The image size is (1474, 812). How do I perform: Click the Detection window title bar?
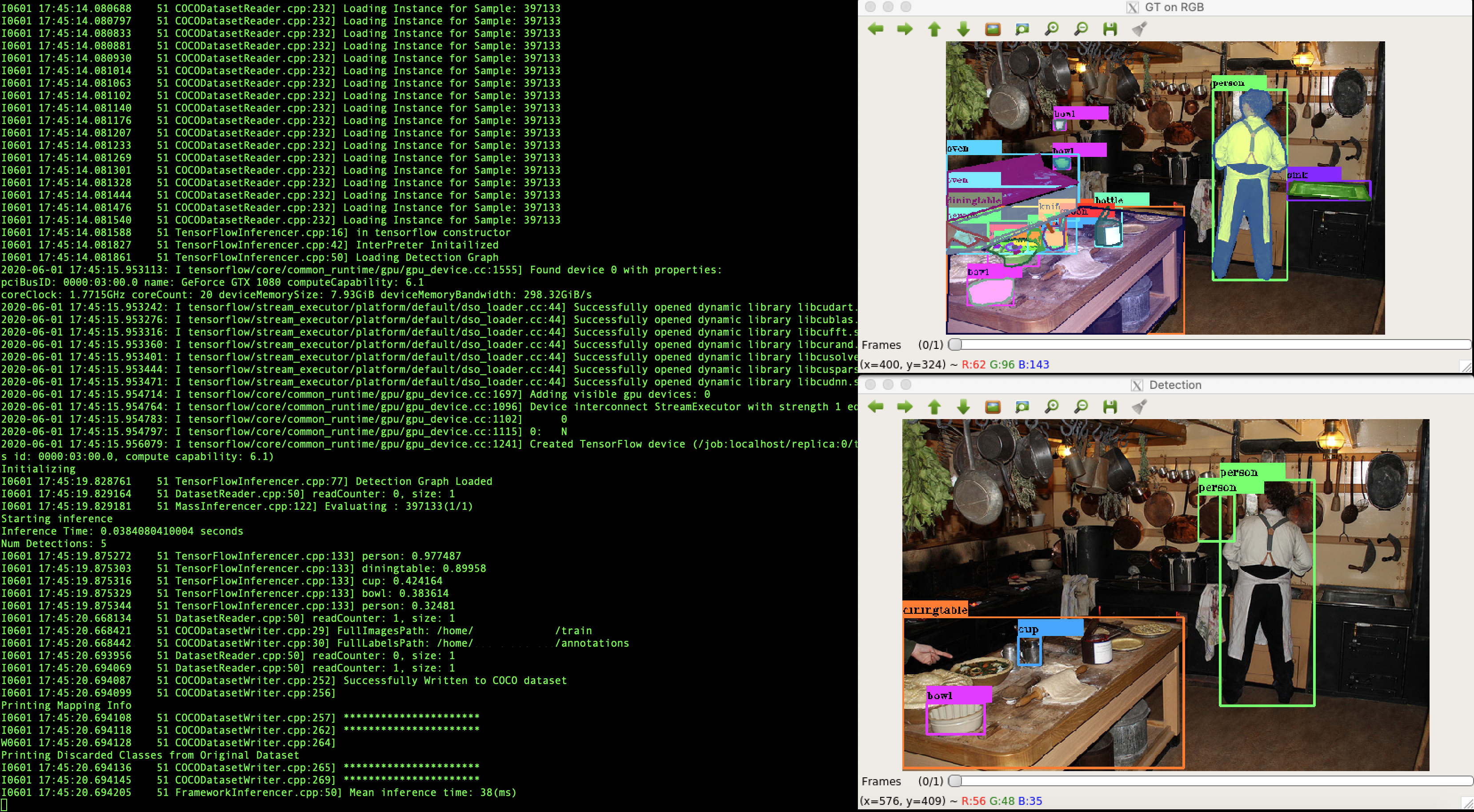(1175, 385)
